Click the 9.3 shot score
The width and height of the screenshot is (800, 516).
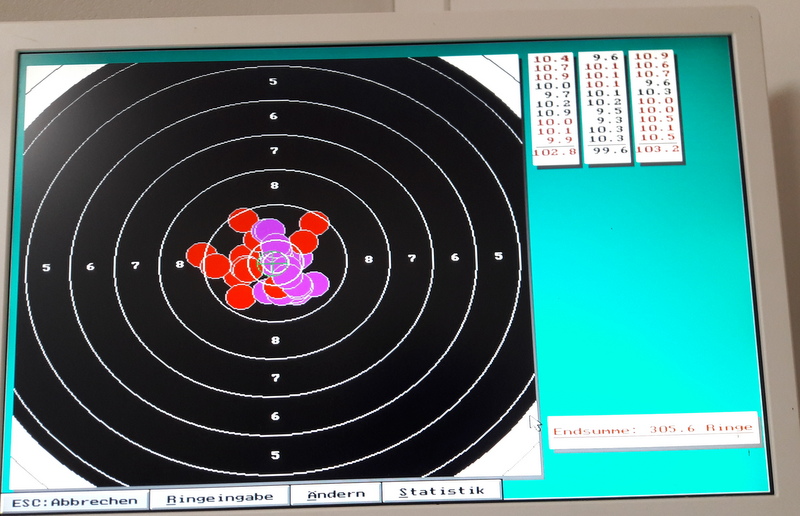(606, 120)
